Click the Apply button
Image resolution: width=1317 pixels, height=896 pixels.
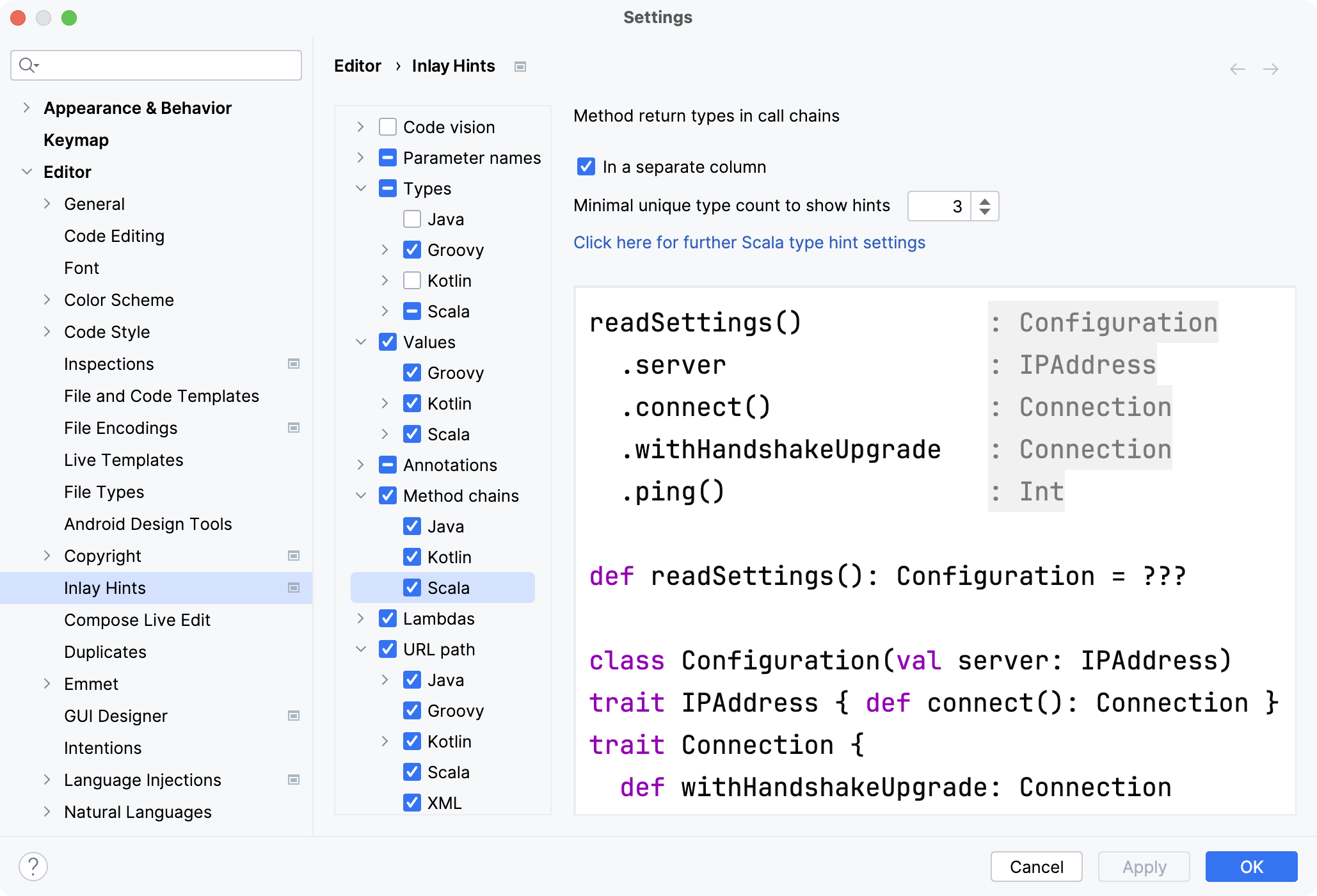point(1143,867)
